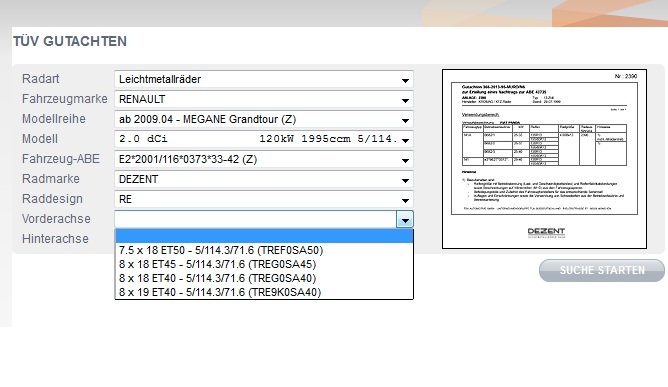Open the Fahrzeugmarke dropdown showing RENAULT
668x387 pixels.
pos(264,99)
